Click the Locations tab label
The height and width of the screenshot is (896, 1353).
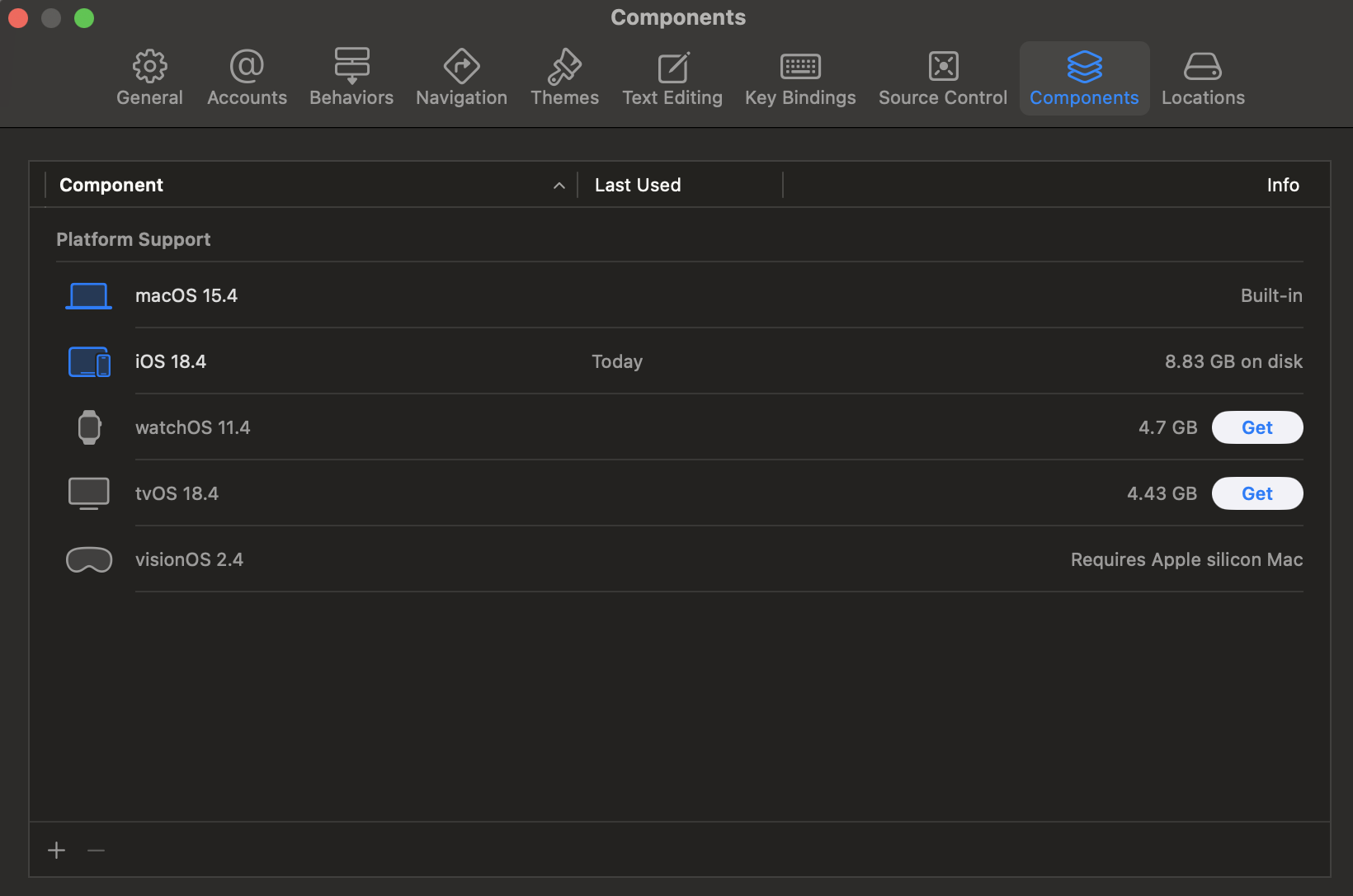coord(1203,97)
